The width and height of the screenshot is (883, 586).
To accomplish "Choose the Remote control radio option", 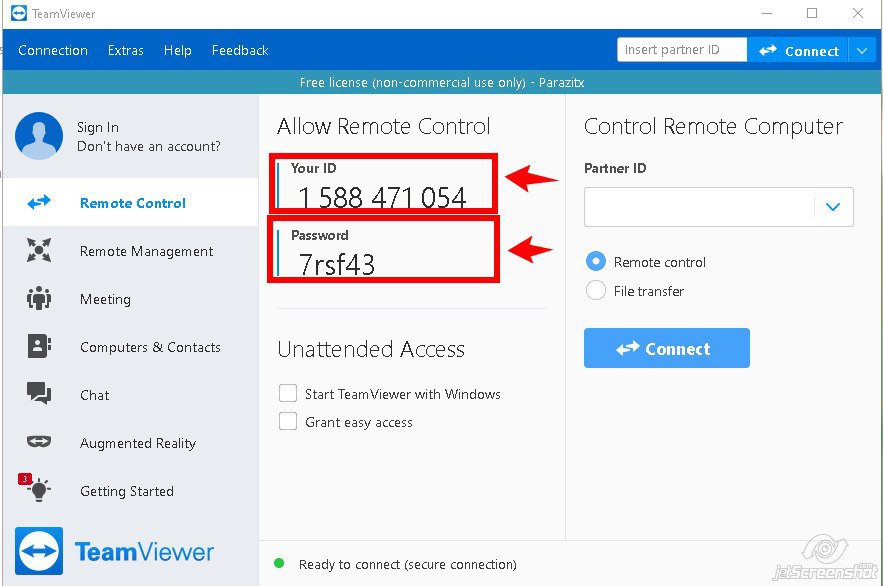I will [x=596, y=262].
